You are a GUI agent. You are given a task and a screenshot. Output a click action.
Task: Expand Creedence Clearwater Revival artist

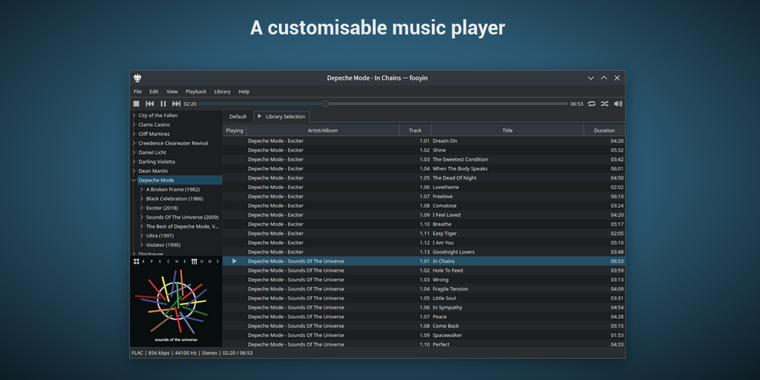tap(134, 143)
